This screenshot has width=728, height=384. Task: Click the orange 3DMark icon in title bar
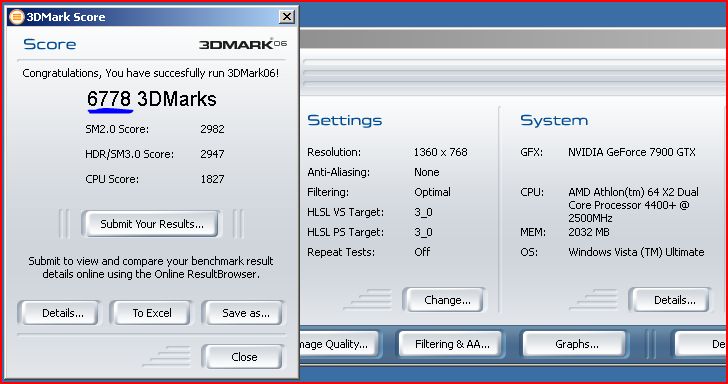point(16,17)
